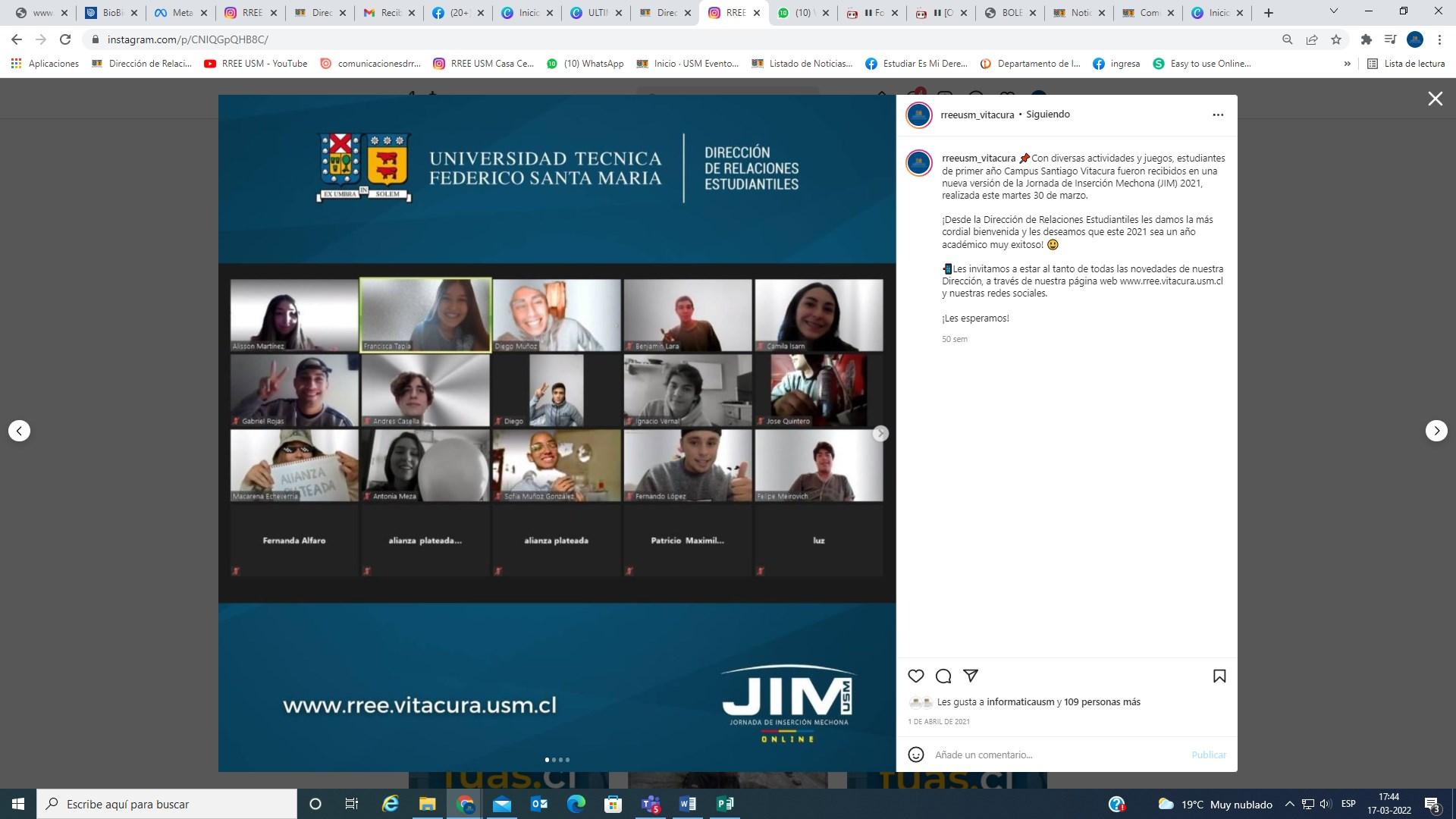
Task: Expand hidden bookmarks chevron
Action: pyautogui.click(x=1347, y=64)
